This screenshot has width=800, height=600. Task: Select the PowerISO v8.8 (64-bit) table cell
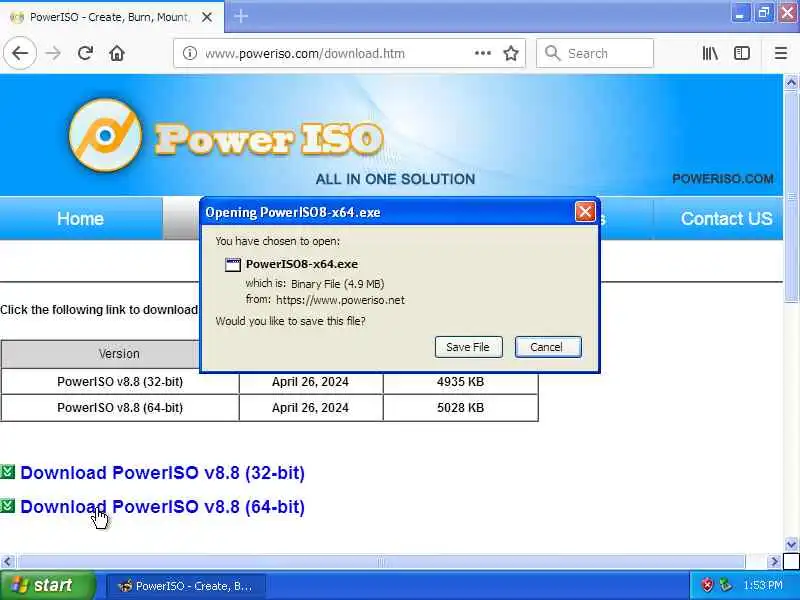coord(120,408)
